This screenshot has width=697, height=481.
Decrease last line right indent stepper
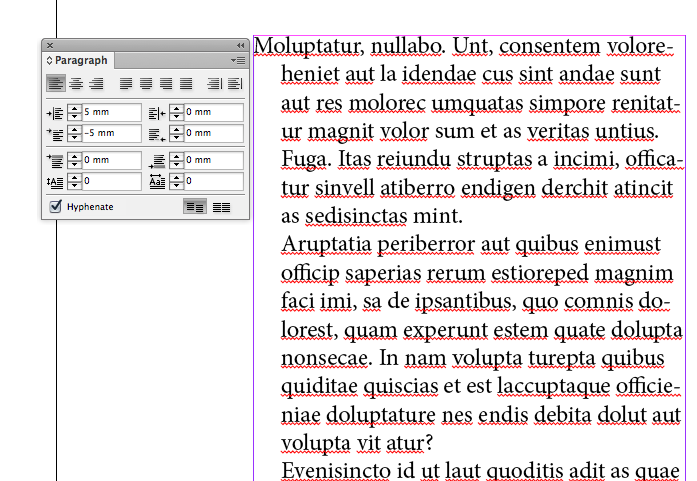pos(176,137)
